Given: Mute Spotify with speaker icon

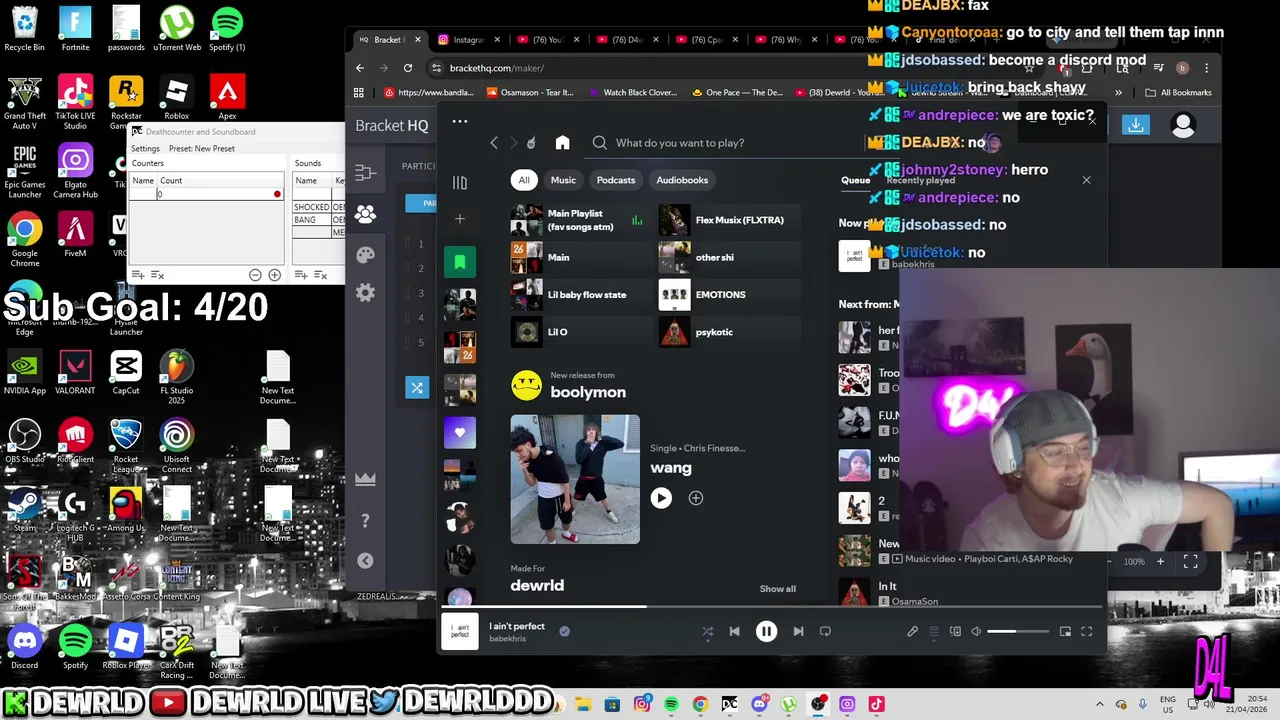Looking at the screenshot, I should point(976,631).
